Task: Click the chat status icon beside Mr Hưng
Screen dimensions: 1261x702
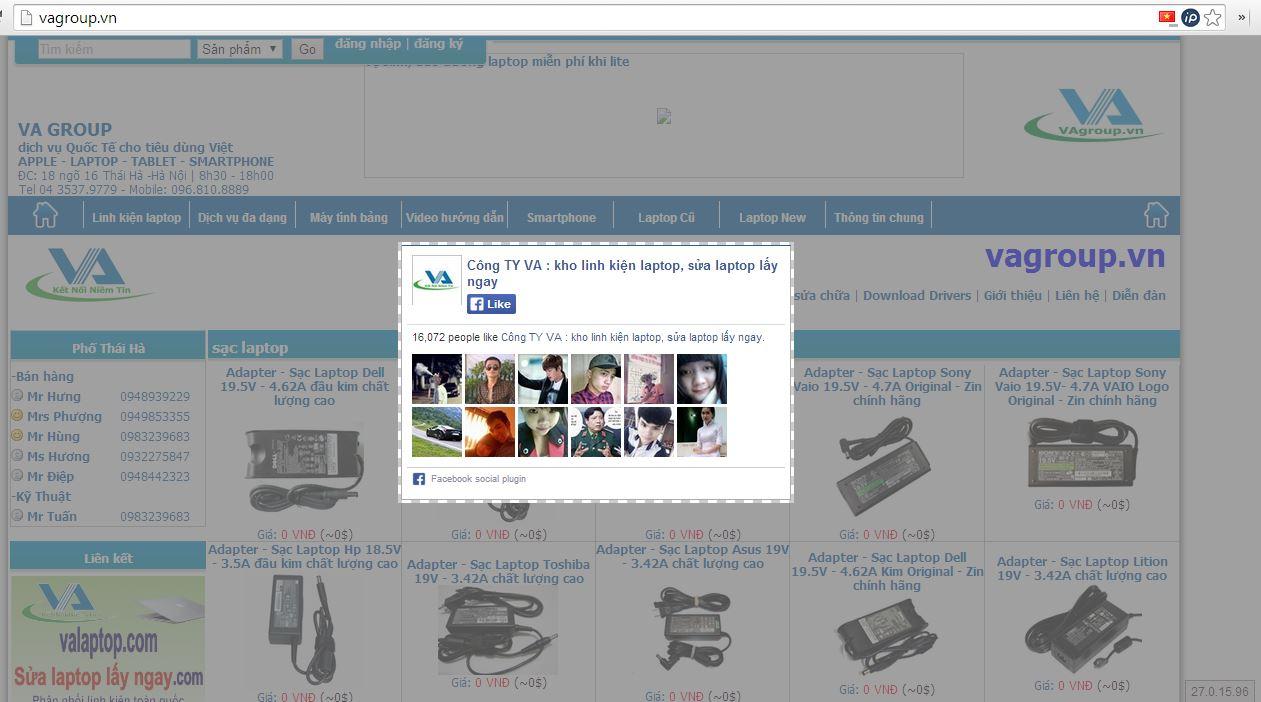Action: tap(17, 396)
